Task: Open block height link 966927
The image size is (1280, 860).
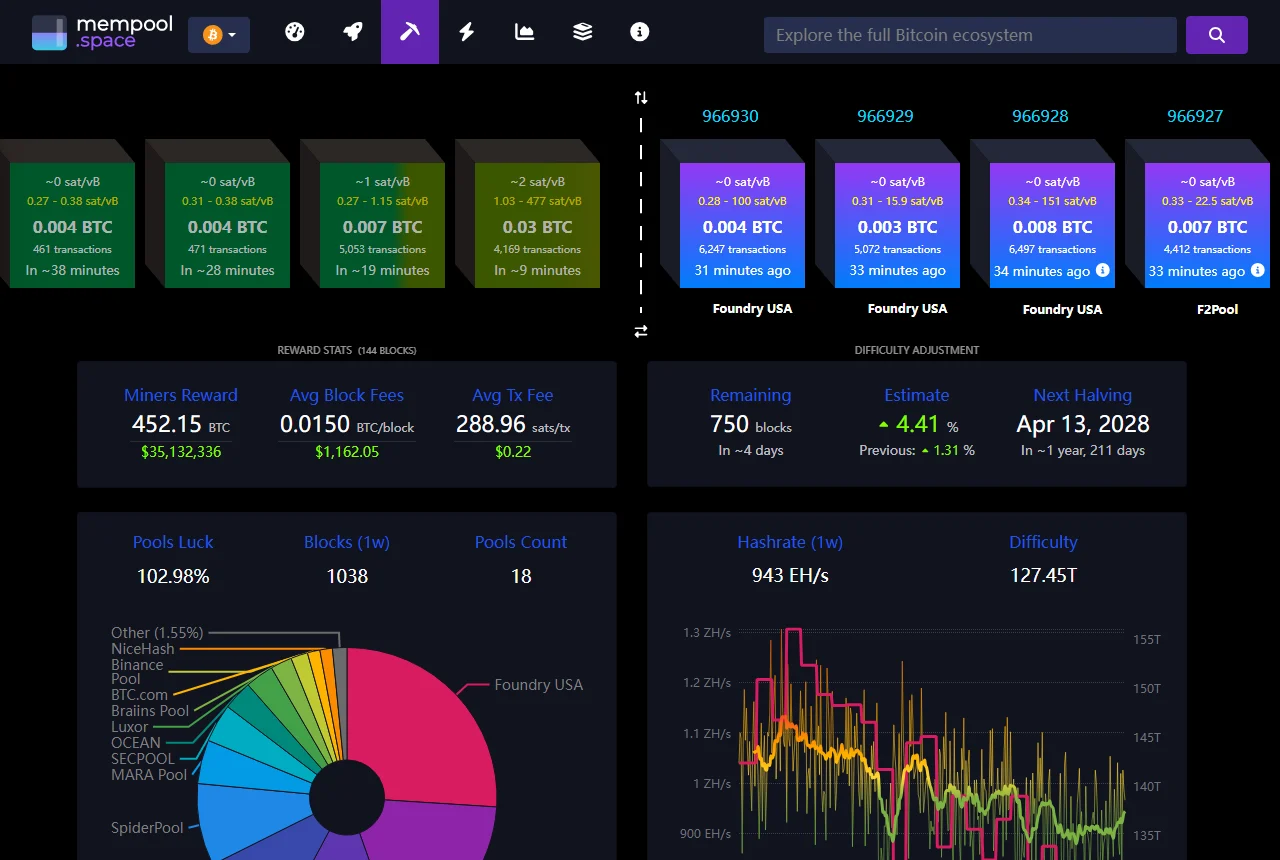Action: tap(1195, 116)
